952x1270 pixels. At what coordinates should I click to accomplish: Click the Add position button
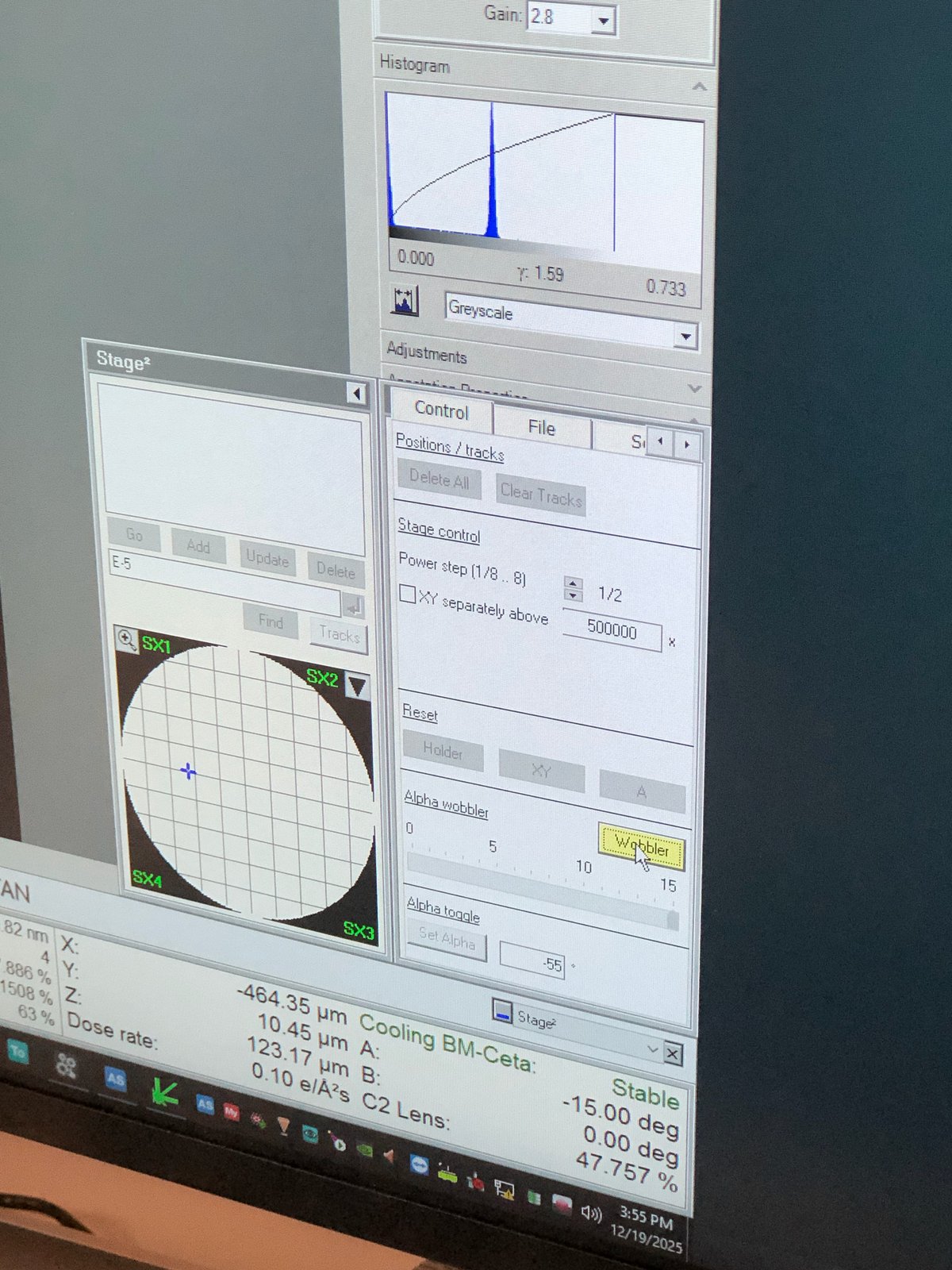[198, 547]
